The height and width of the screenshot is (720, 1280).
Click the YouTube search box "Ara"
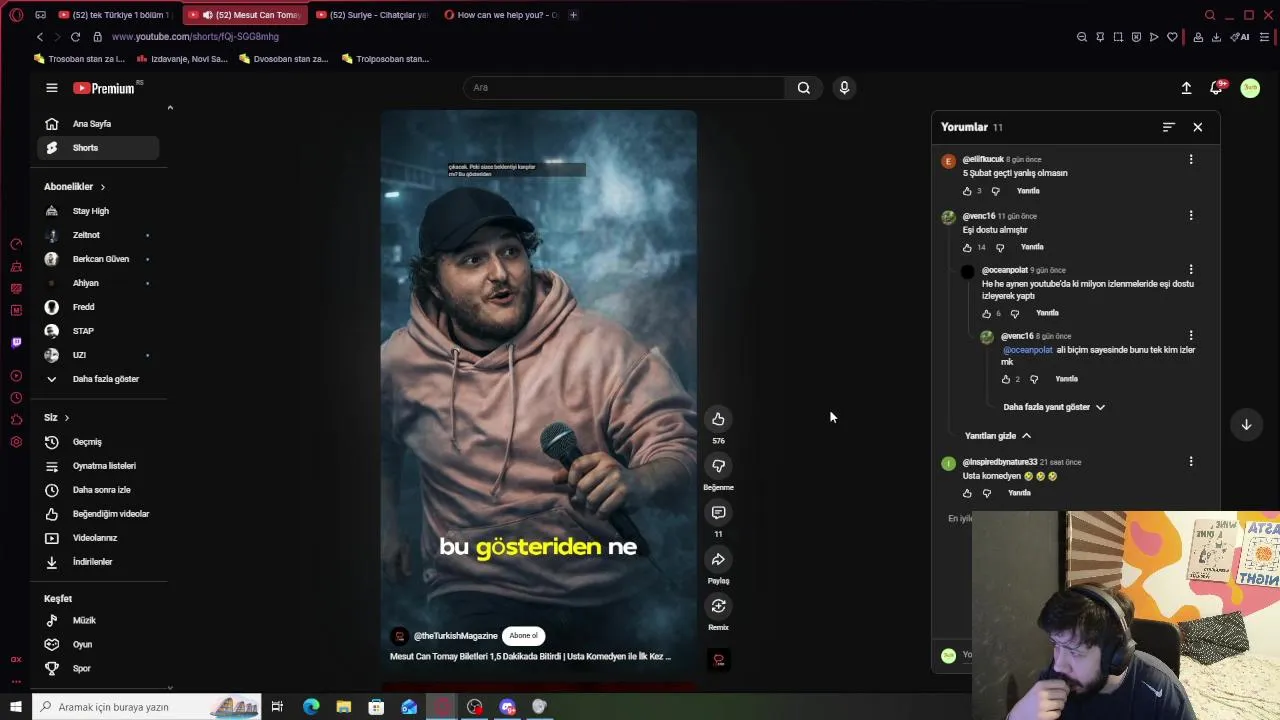625,88
